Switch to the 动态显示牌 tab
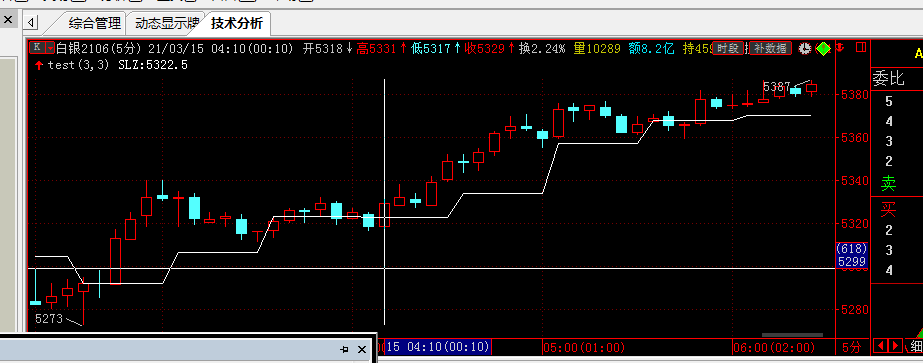The height and width of the screenshot is (363, 923). click(167, 24)
